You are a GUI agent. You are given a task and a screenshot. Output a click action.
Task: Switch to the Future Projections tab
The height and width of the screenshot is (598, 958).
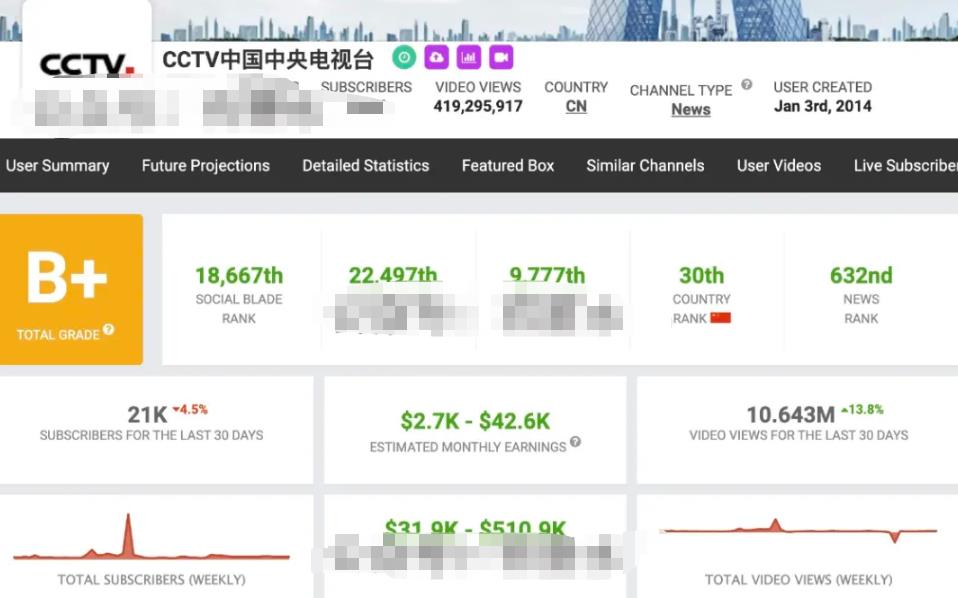[x=205, y=166]
